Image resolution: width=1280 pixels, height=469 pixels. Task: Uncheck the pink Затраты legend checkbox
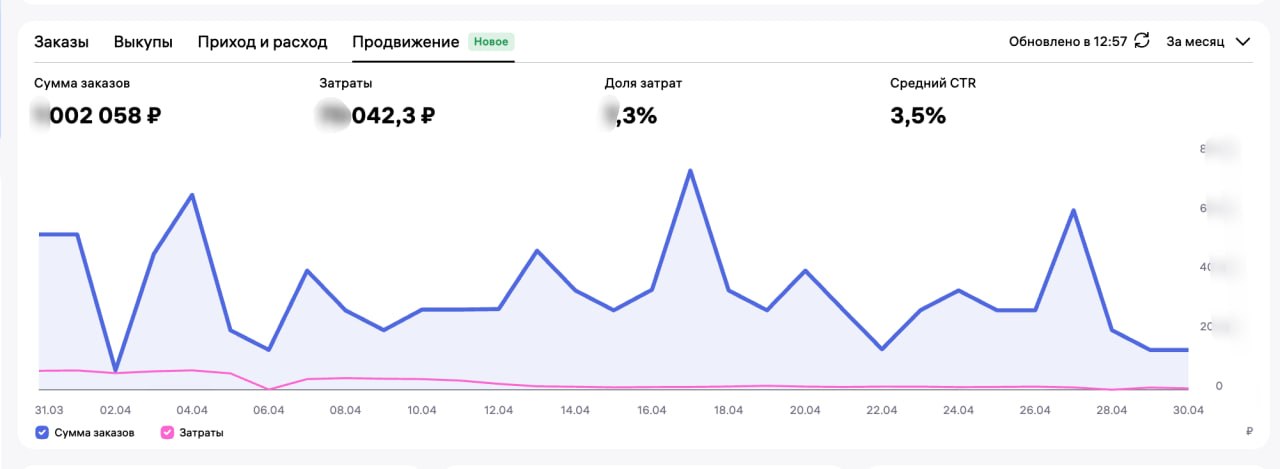coord(167,433)
